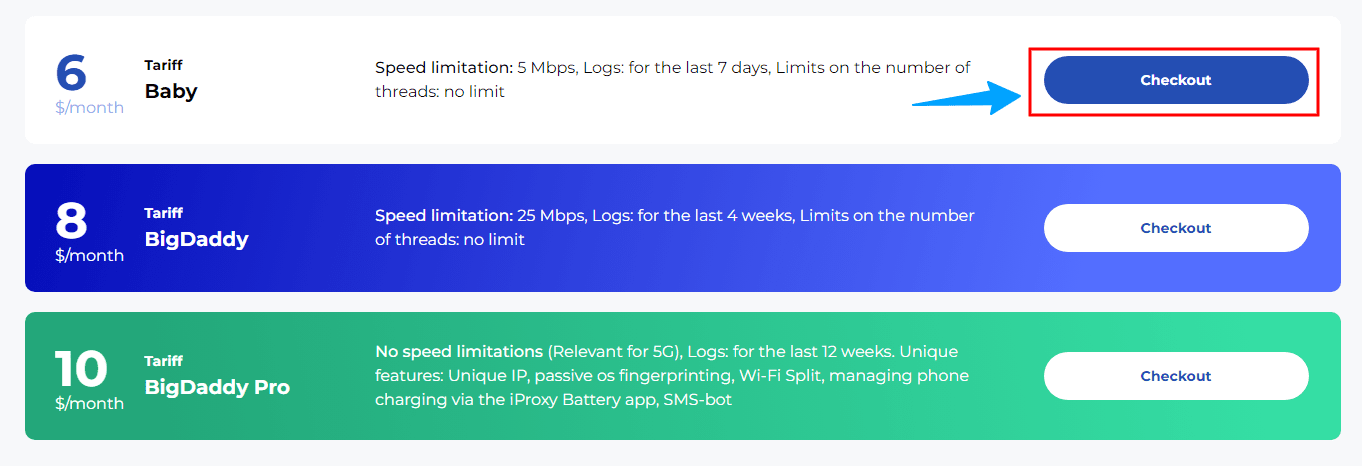Screen dimensions: 1362x466
Task: Click the Tariff label above BigDaddy
Action: [163, 213]
